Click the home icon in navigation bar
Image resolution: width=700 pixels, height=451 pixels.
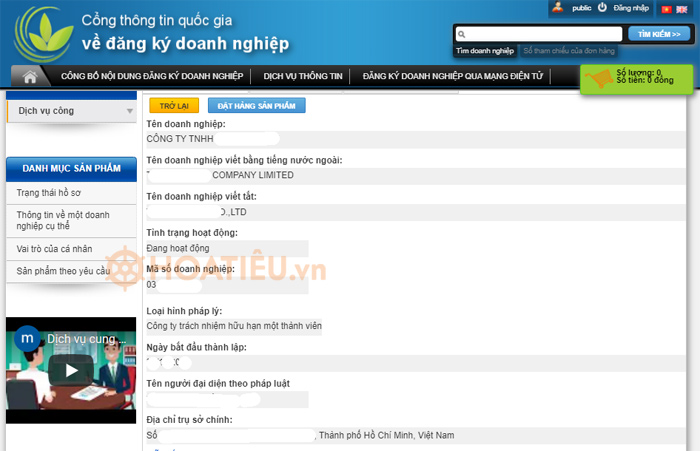[30, 76]
